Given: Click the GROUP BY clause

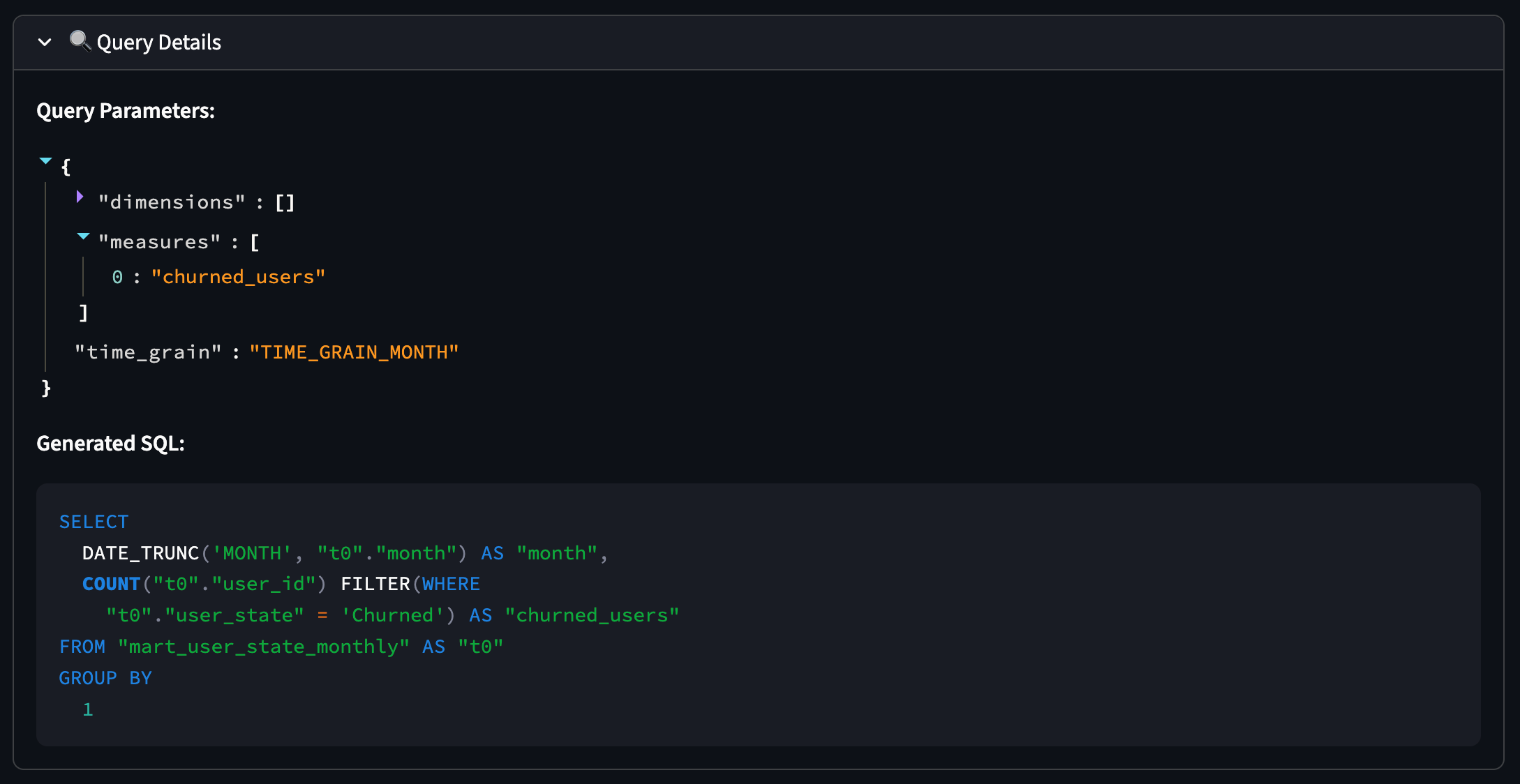Looking at the screenshot, I should (x=105, y=678).
